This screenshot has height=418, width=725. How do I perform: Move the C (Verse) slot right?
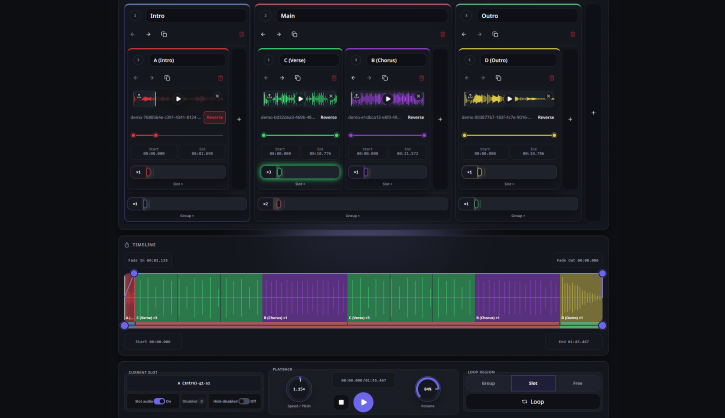click(282, 78)
